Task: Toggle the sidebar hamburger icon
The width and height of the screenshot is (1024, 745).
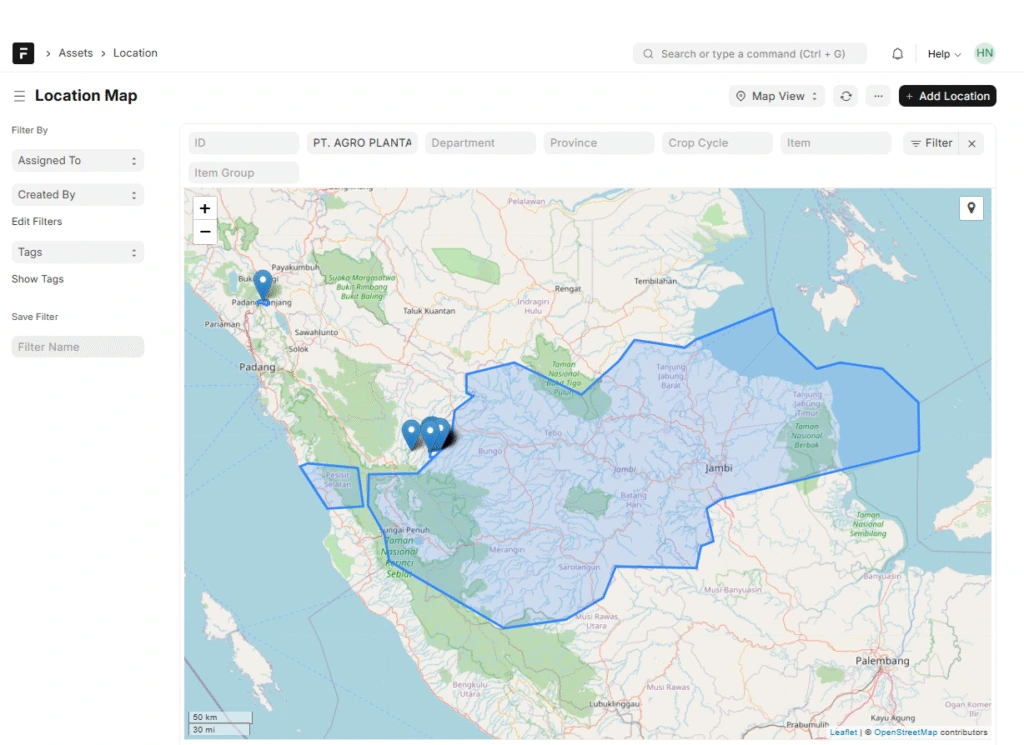Action: [20, 96]
